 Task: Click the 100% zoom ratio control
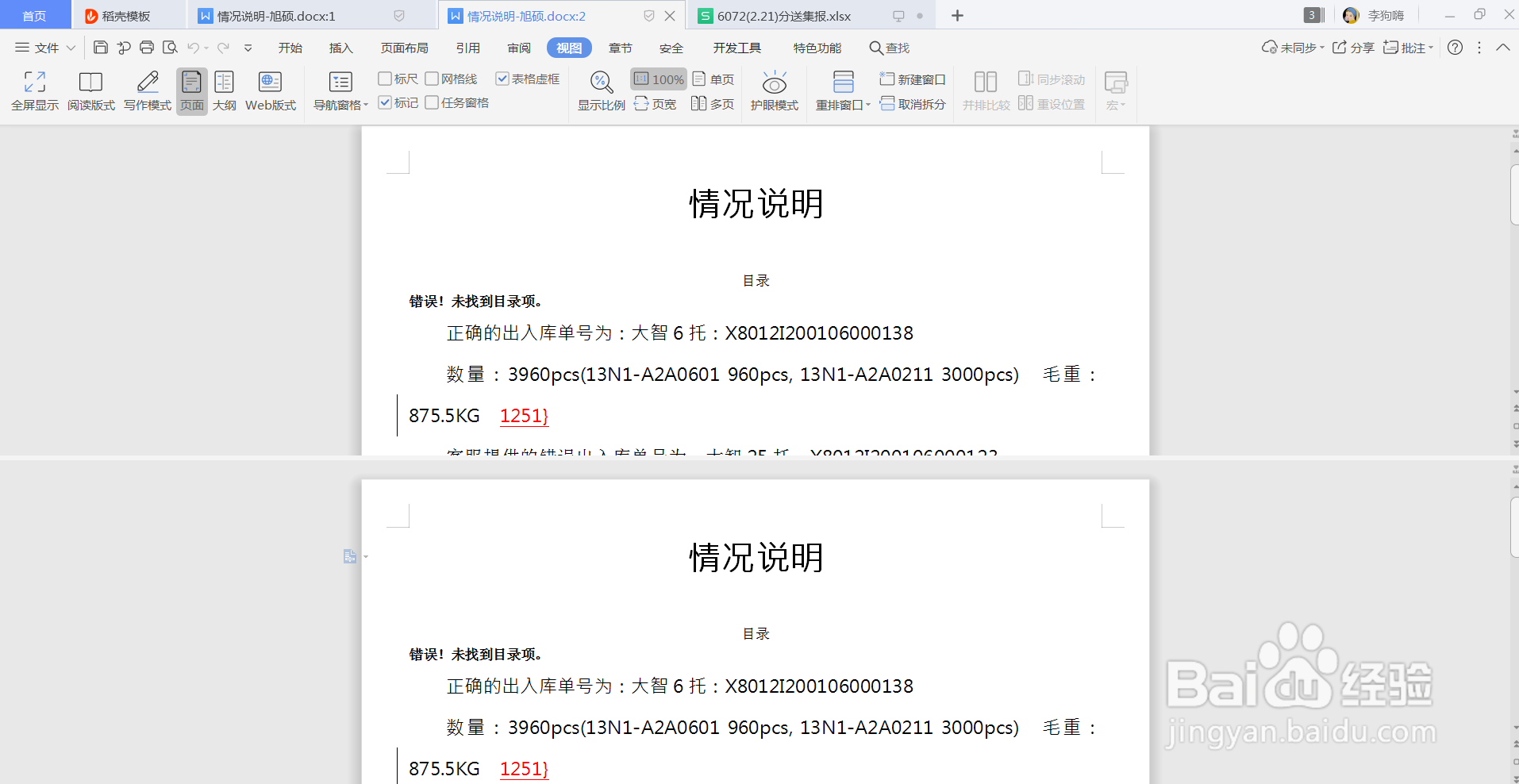tap(658, 79)
